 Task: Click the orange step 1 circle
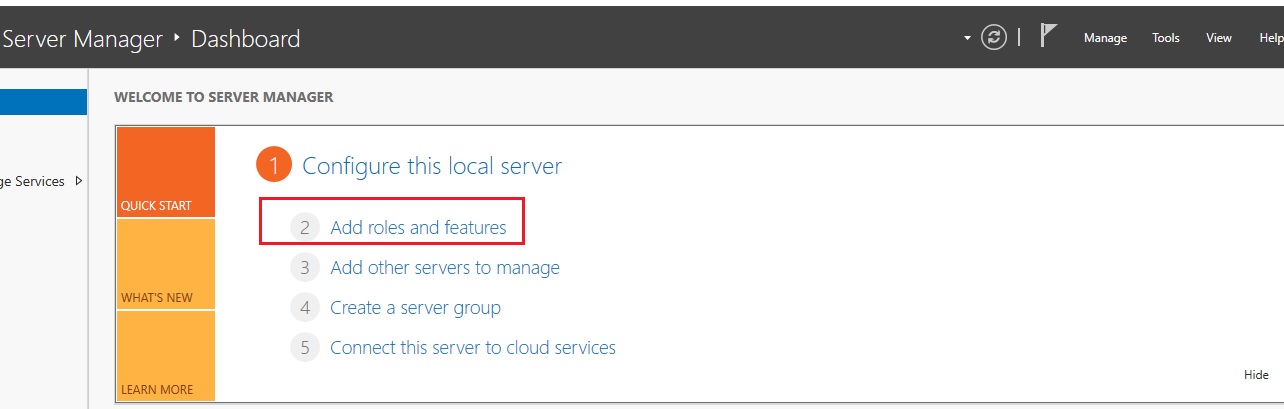(273, 166)
